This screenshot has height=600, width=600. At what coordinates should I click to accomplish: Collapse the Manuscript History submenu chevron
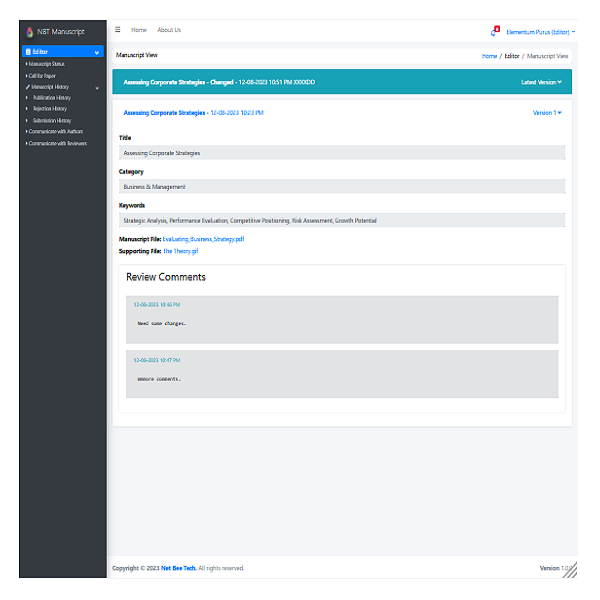coord(97,88)
